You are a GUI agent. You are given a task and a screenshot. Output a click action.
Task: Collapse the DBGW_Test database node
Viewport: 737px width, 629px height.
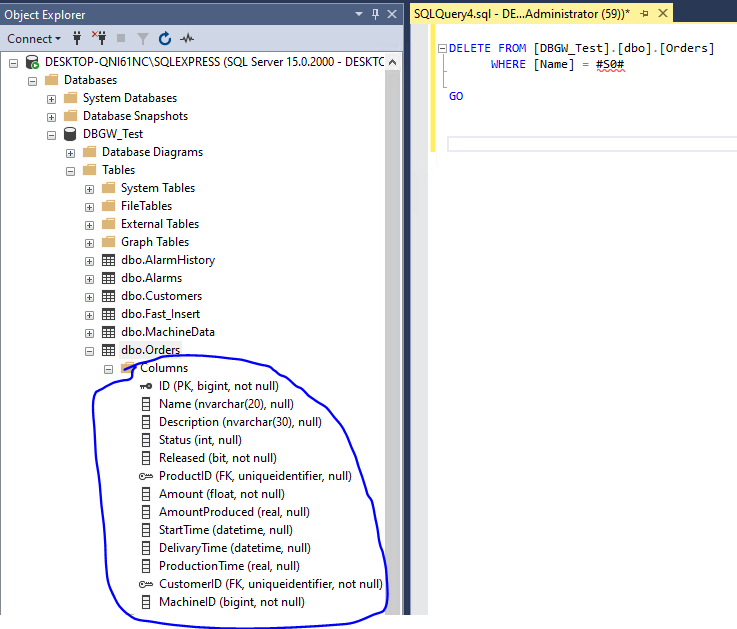click(51, 135)
